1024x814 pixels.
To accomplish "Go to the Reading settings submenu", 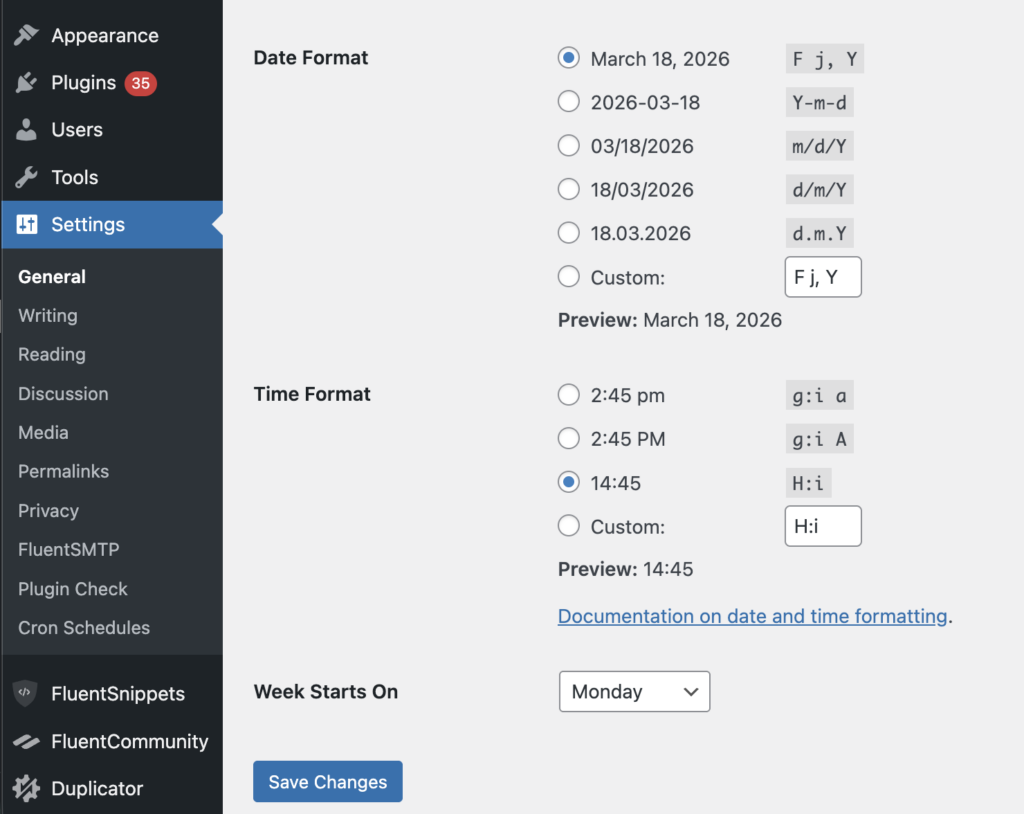I will 52,354.
